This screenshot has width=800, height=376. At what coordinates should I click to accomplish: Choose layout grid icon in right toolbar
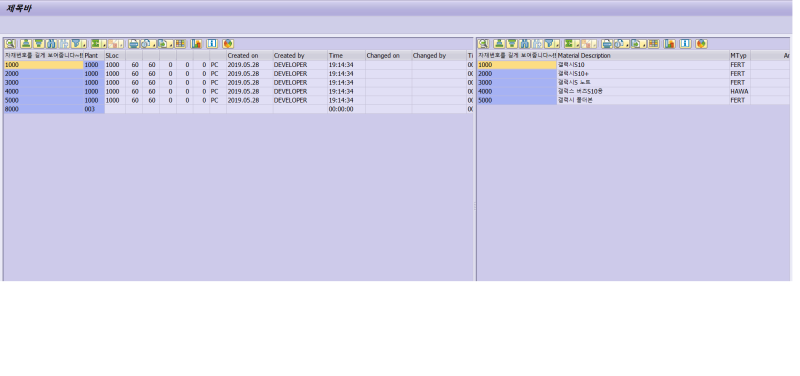(x=654, y=44)
